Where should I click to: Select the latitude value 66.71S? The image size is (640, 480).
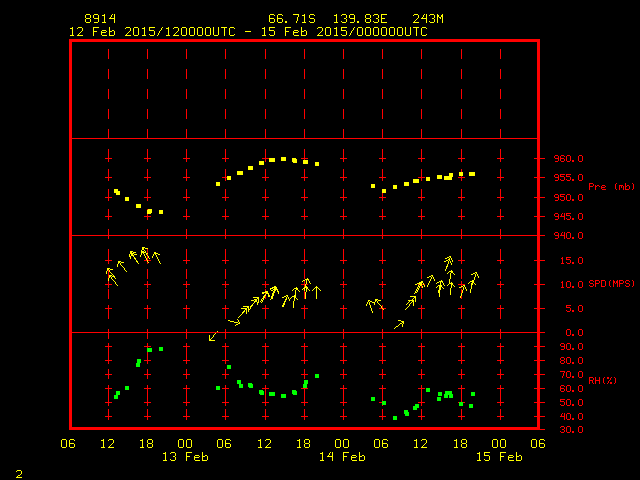point(292,19)
